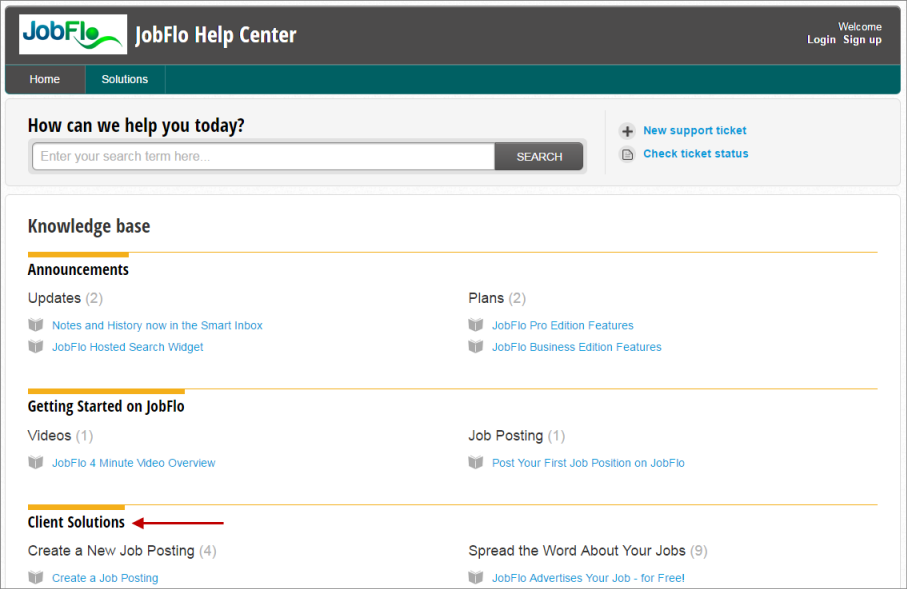
Task: Open the Videos folder heading
Action: point(50,436)
